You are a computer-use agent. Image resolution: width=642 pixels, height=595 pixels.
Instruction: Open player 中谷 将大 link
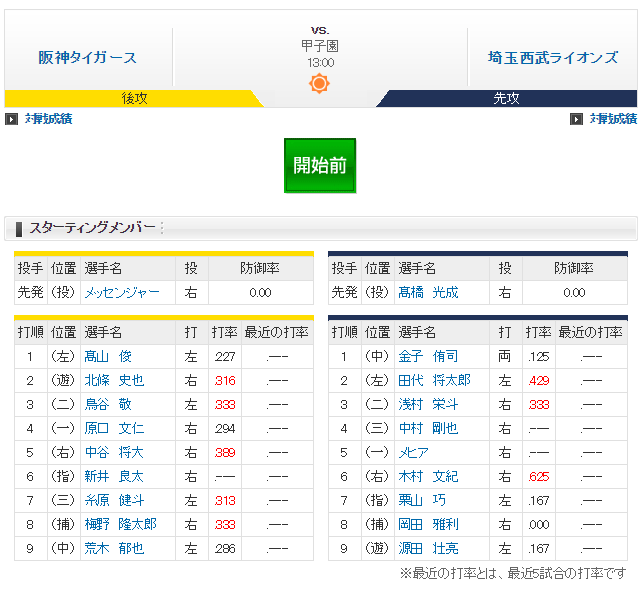tap(114, 452)
